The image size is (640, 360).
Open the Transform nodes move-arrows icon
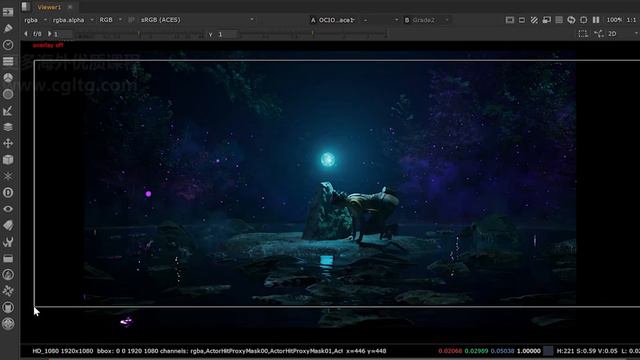pyautogui.click(x=8, y=143)
